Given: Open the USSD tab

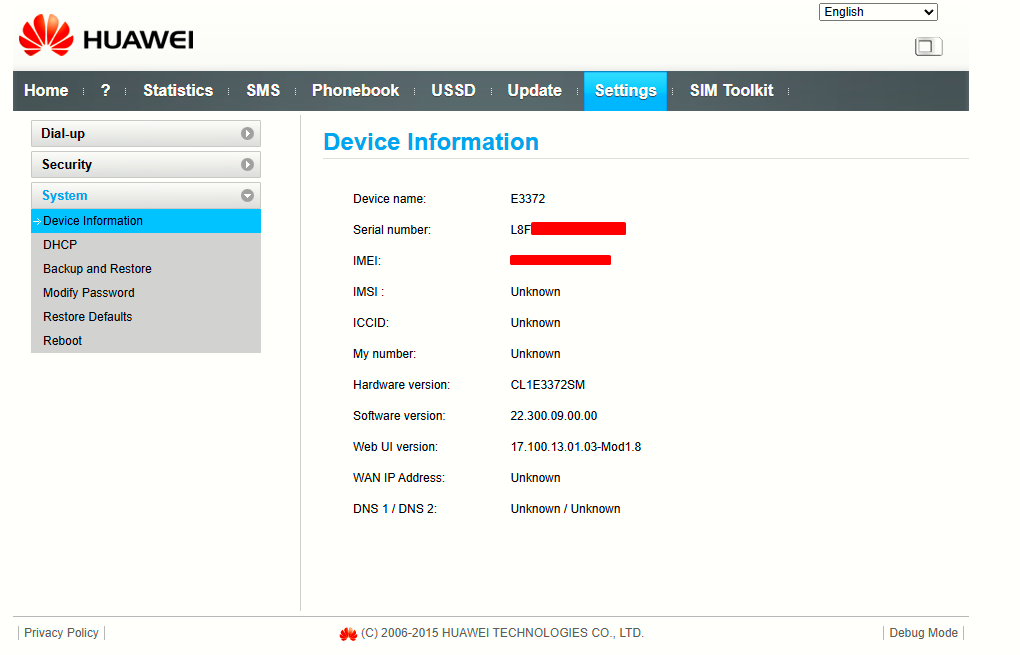Looking at the screenshot, I should click(453, 90).
